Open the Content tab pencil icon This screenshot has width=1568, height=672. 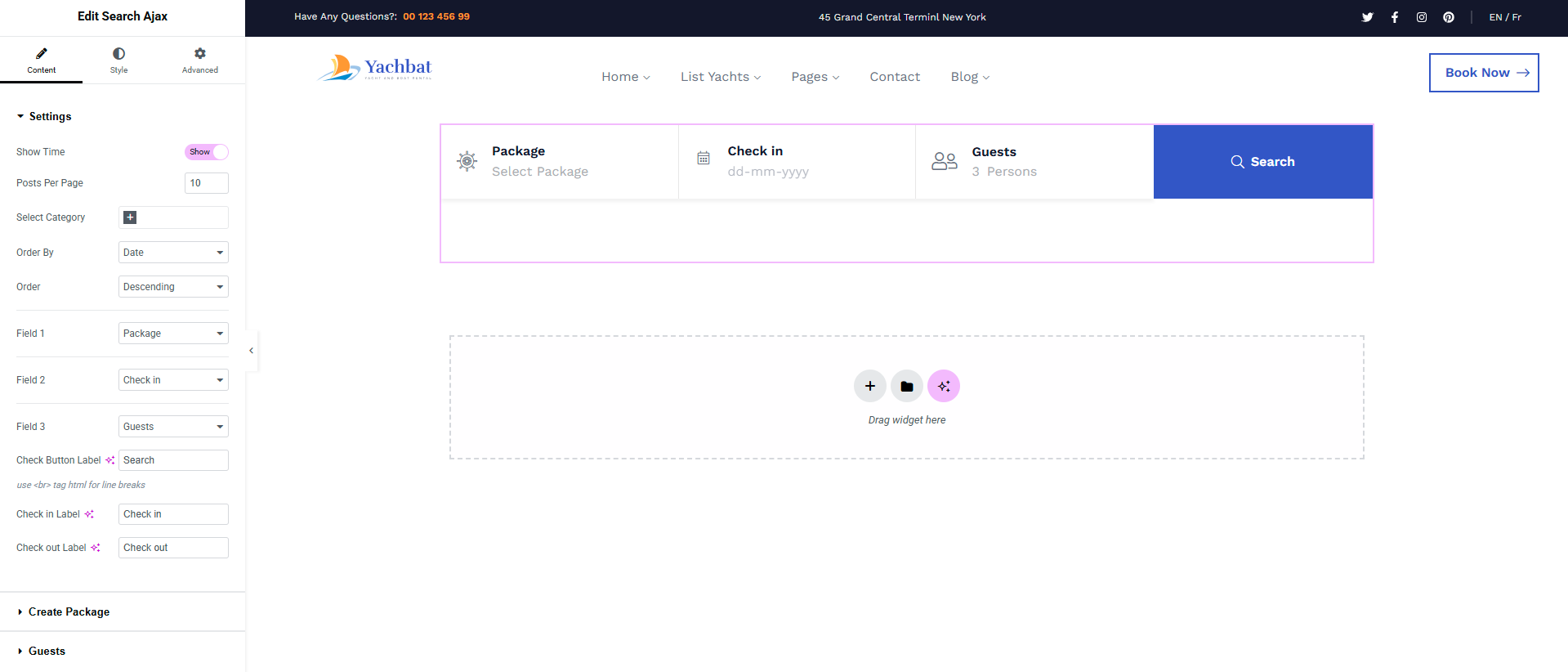point(42,53)
